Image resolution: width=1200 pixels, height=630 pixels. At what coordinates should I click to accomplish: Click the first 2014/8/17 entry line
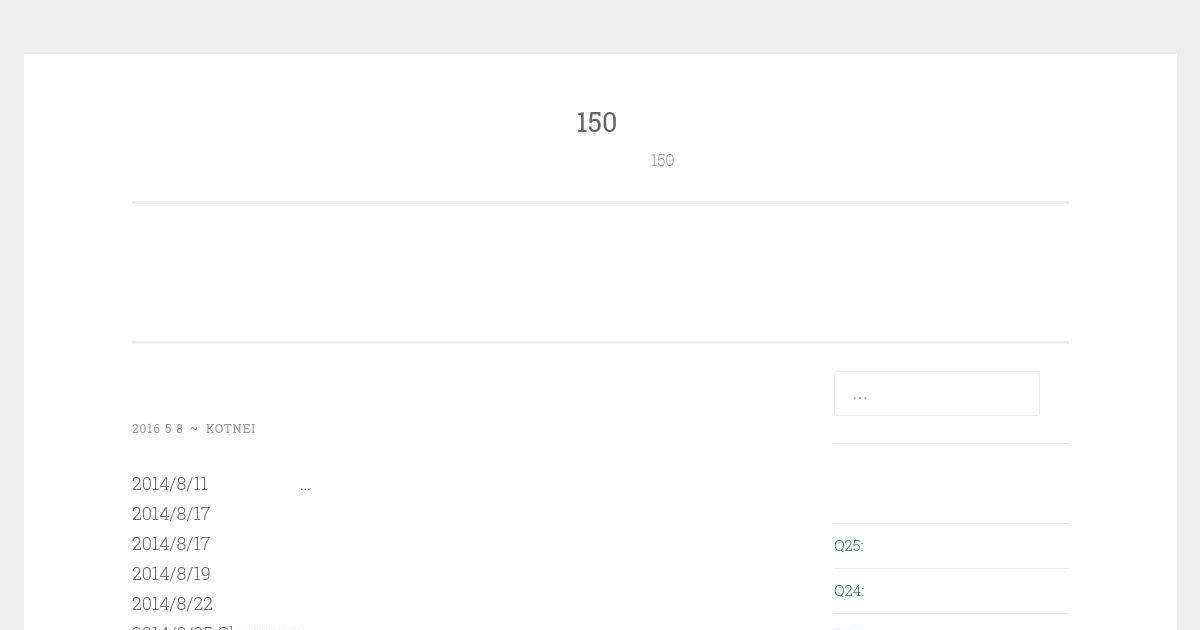pyautogui.click(x=171, y=513)
